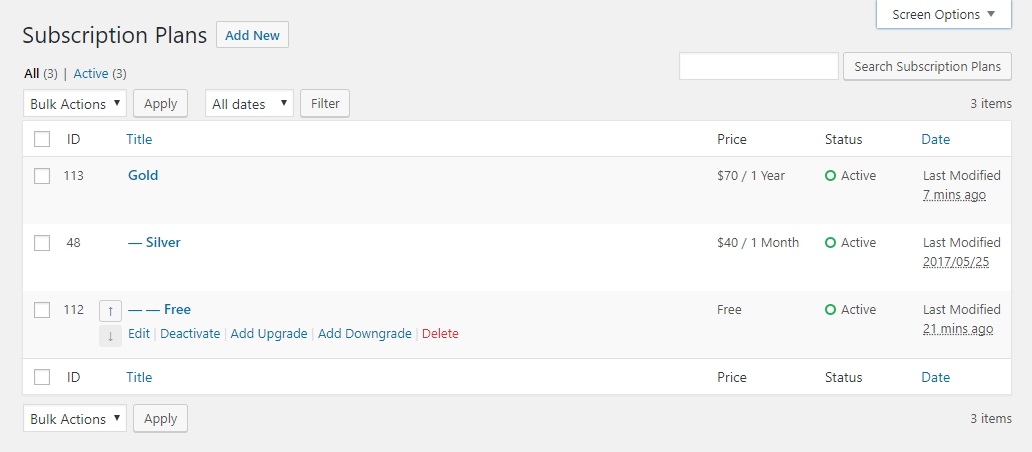Open the bottom Bulk Actions dropdown

click(75, 419)
